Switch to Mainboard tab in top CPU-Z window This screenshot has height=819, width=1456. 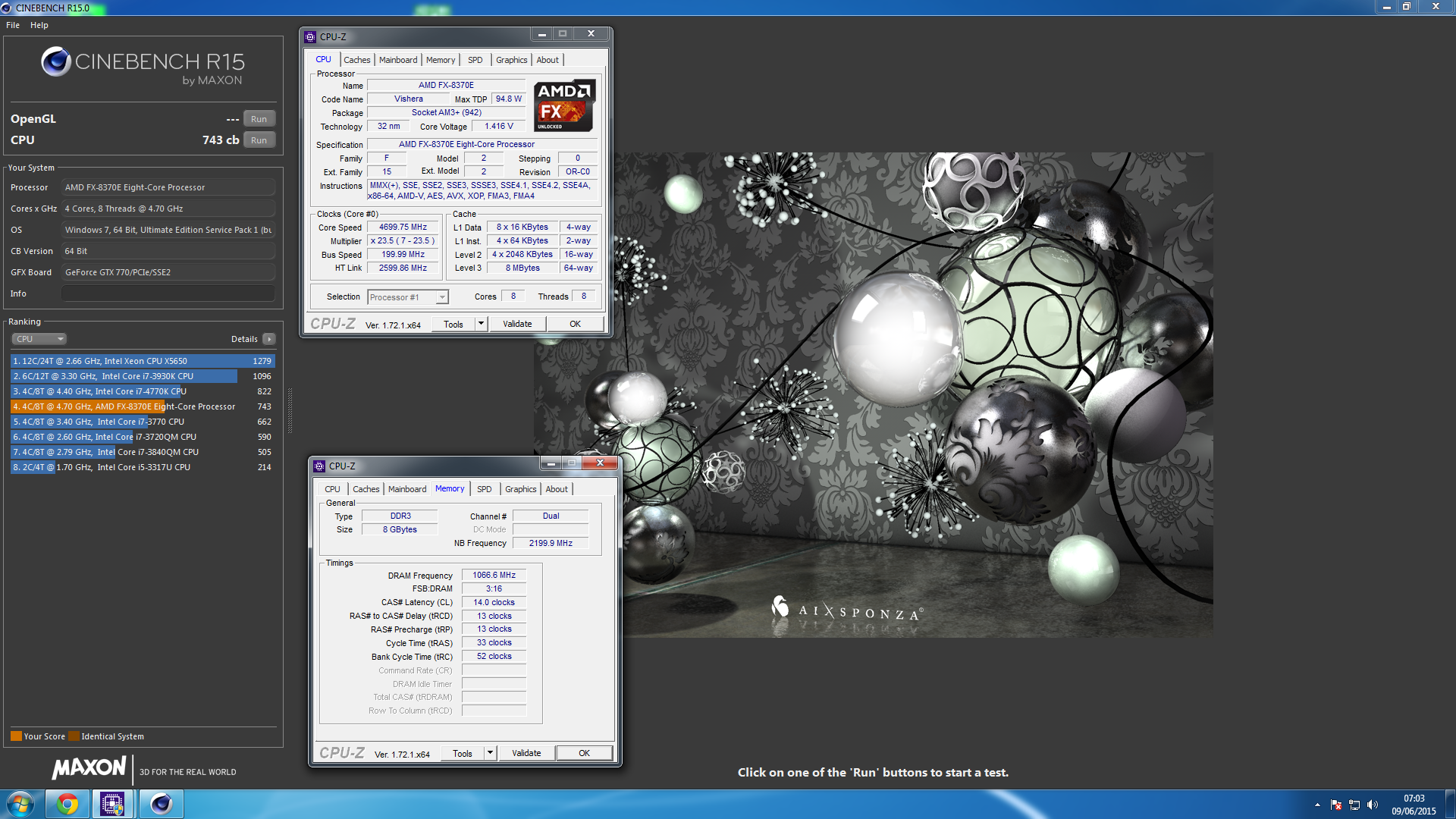coord(398,60)
